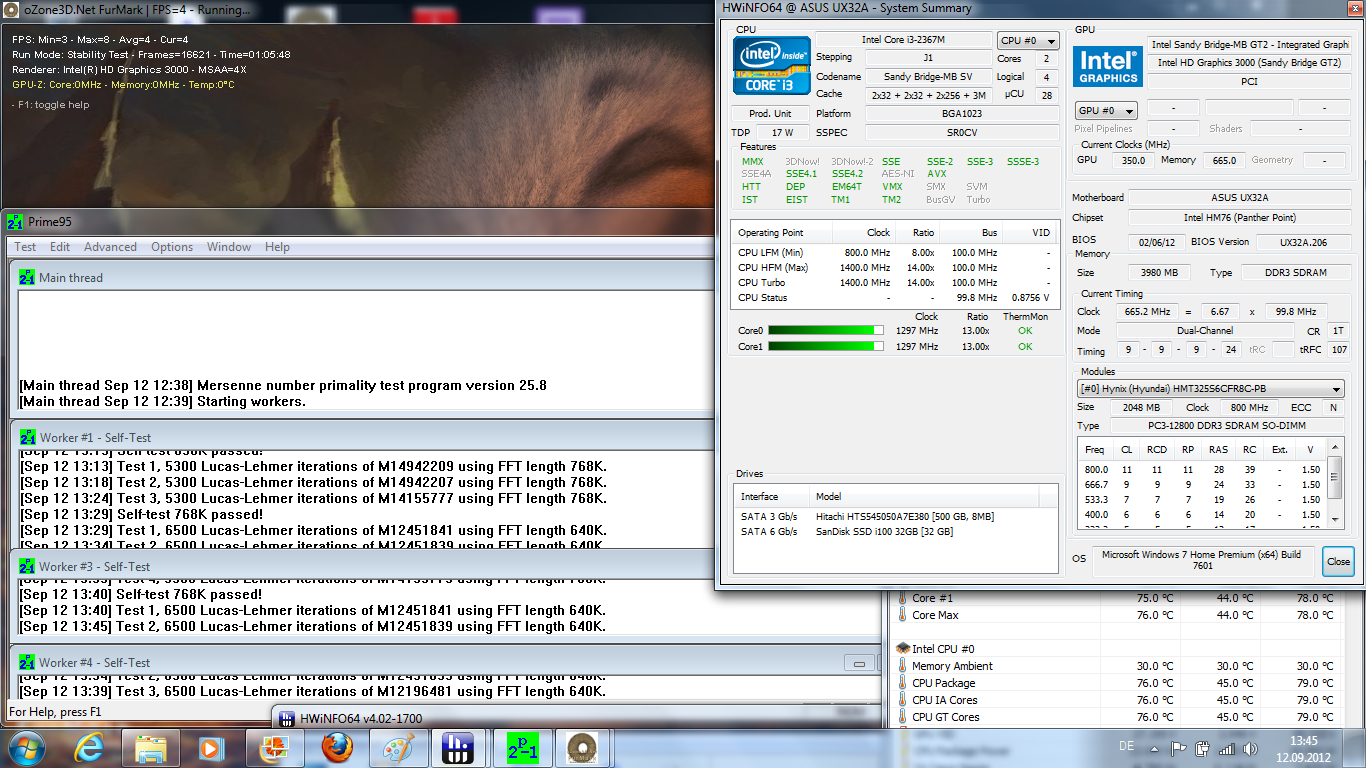Click the thermometer icon beside CPU Package

pyautogui.click(x=903, y=683)
